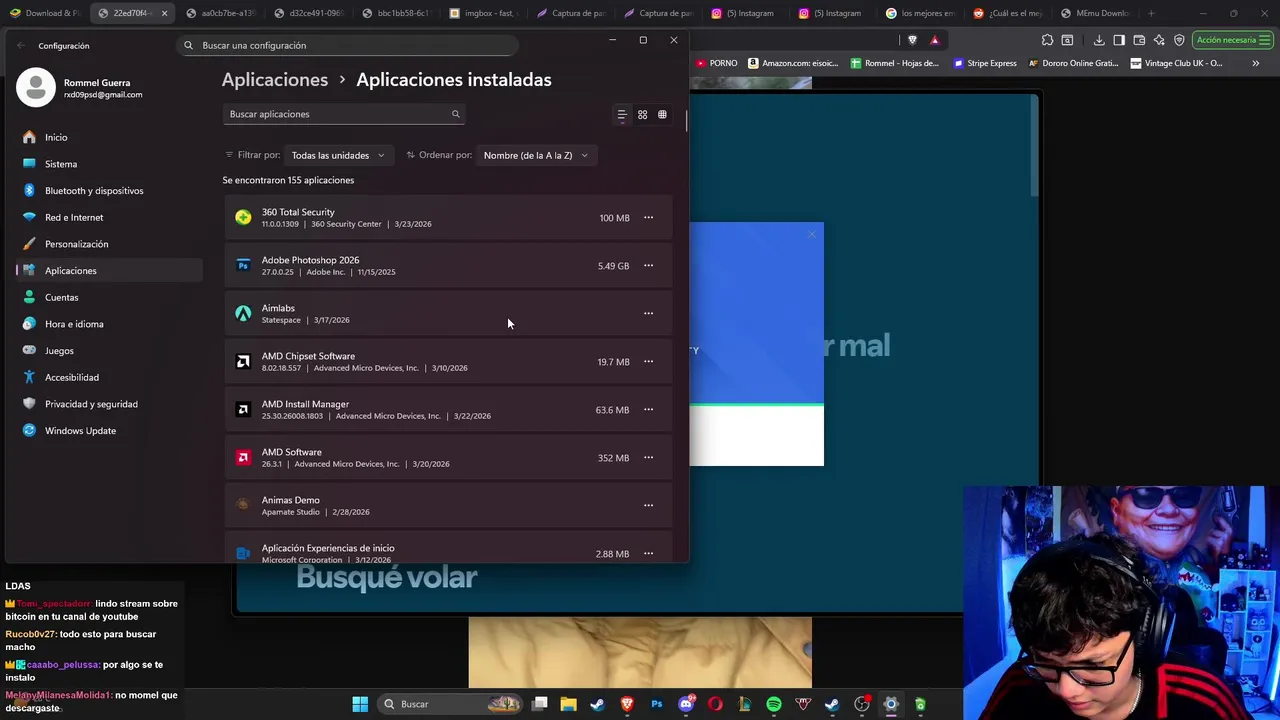The width and height of the screenshot is (1280, 720).
Task: Switch to tile table view icon
Action: coord(662,115)
